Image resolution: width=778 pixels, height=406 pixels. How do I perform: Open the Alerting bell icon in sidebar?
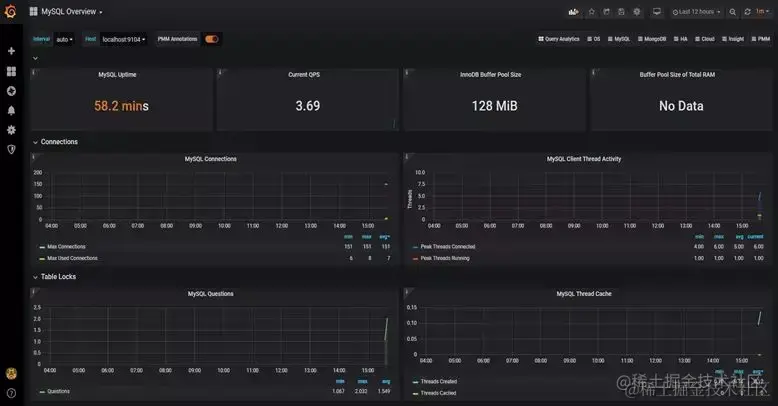click(11, 110)
